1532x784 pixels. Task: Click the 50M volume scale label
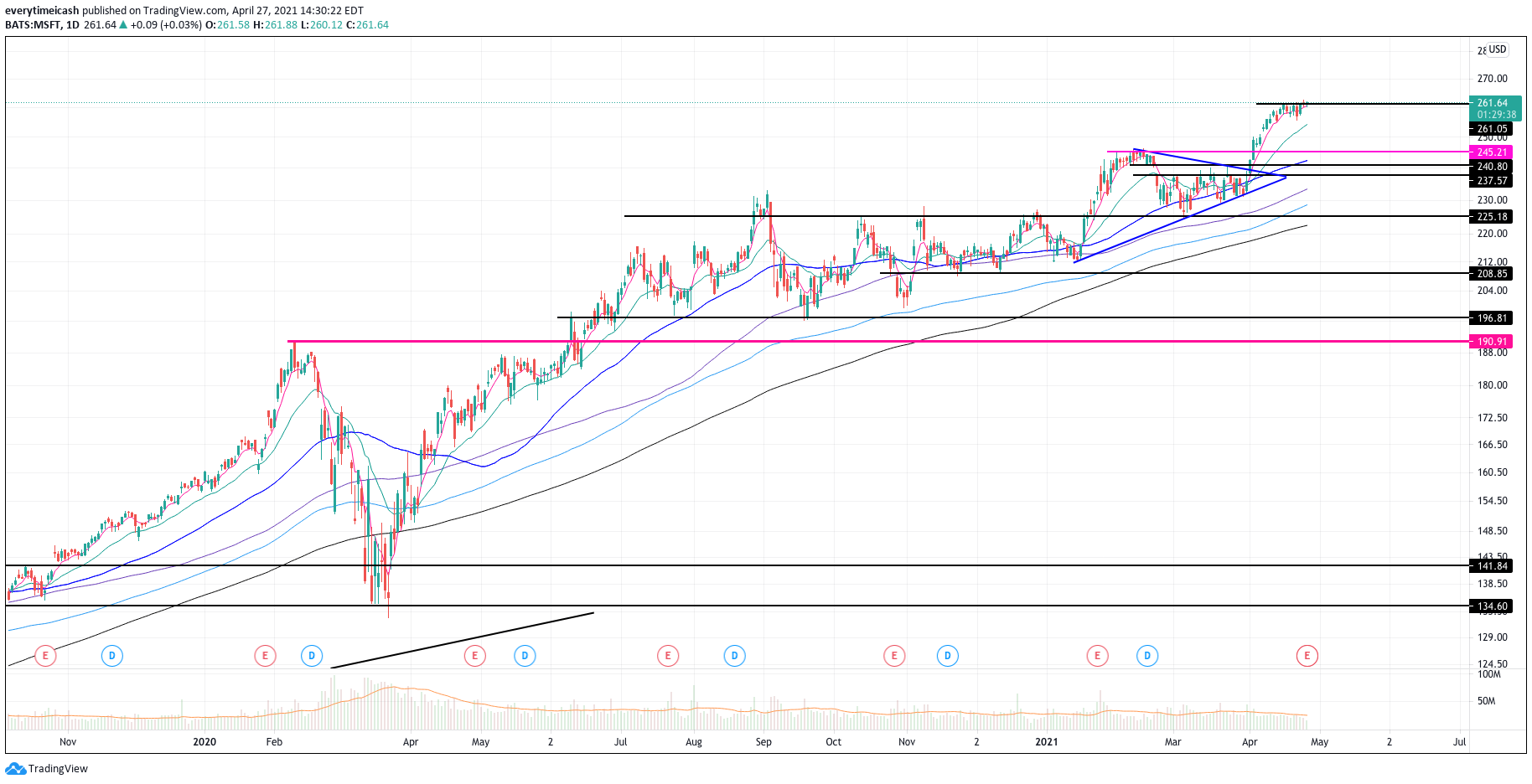click(1487, 701)
